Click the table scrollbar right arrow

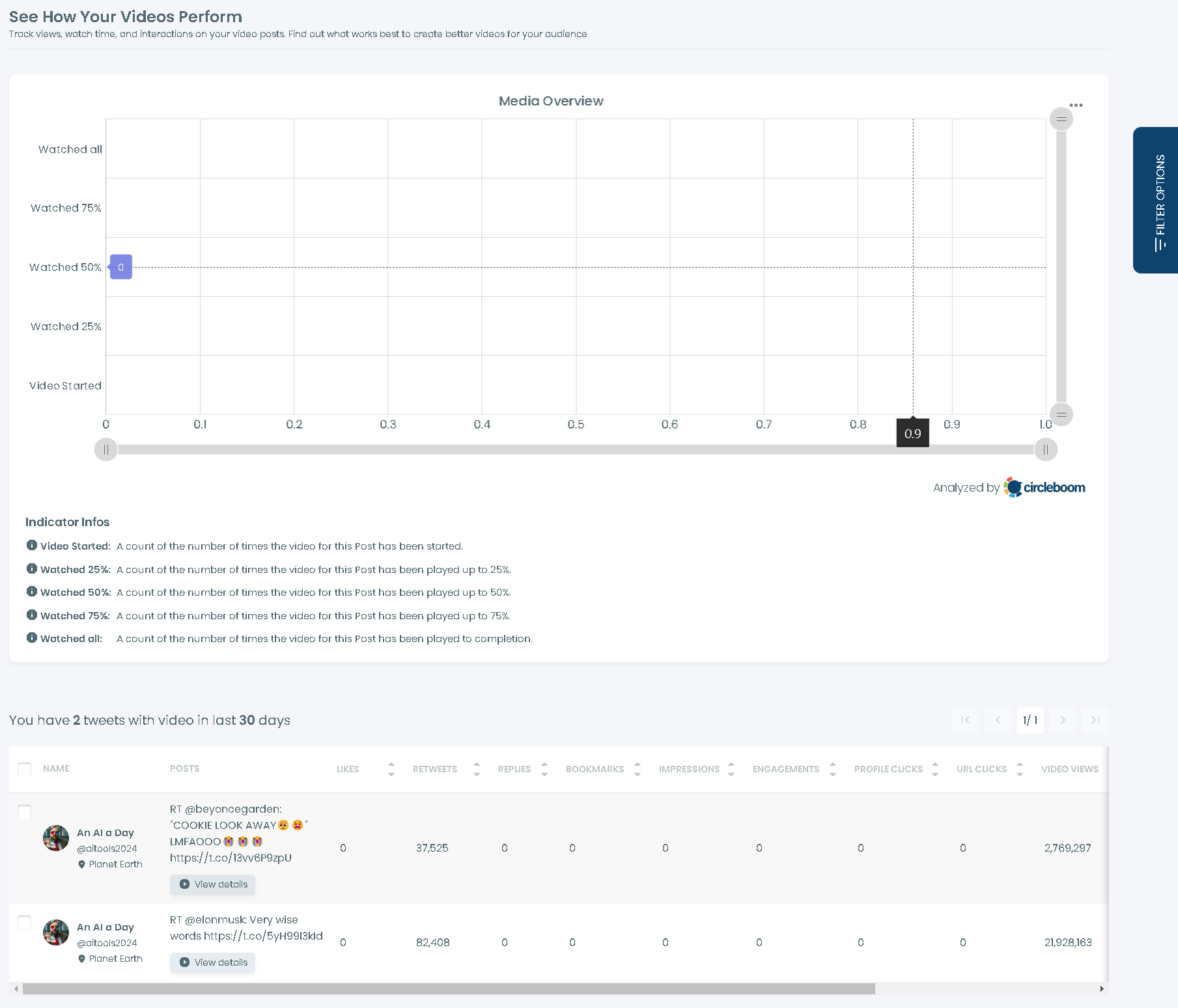pos(1102,989)
